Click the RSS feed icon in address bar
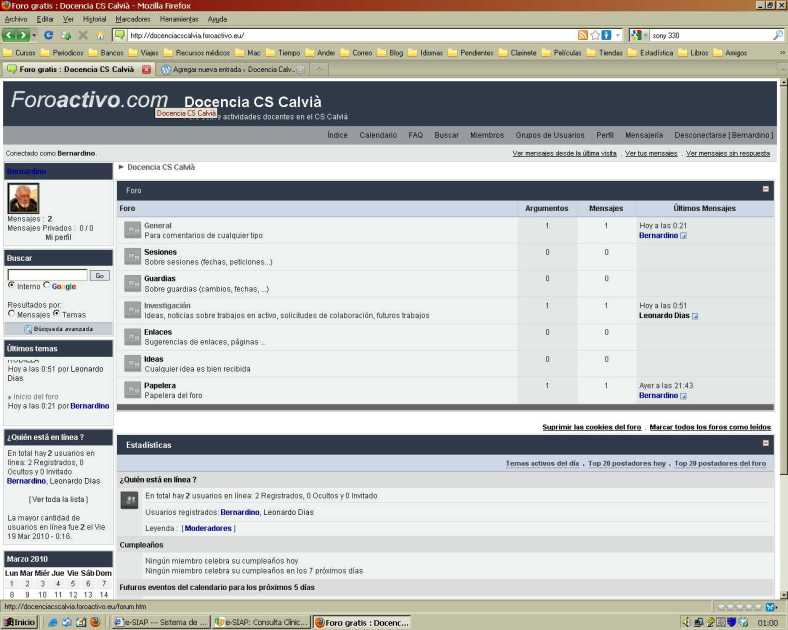 pyautogui.click(x=582, y=35)
